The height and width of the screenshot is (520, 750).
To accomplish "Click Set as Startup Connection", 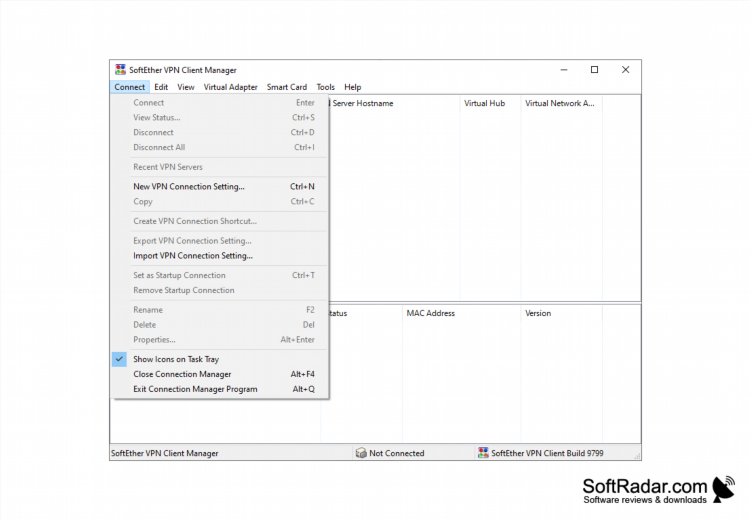I will pos(220,275).
